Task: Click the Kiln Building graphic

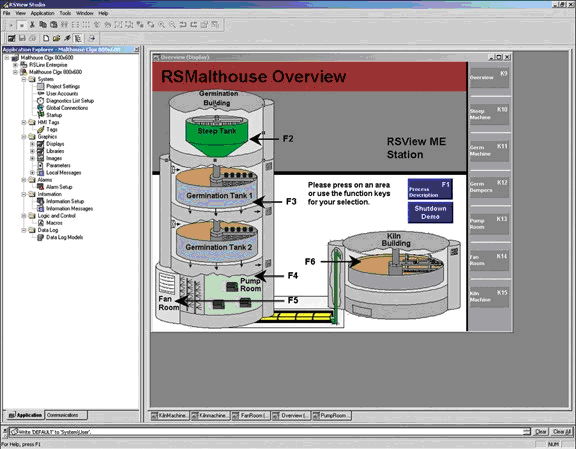Action: pyautogui.click(x=395, y=274)
